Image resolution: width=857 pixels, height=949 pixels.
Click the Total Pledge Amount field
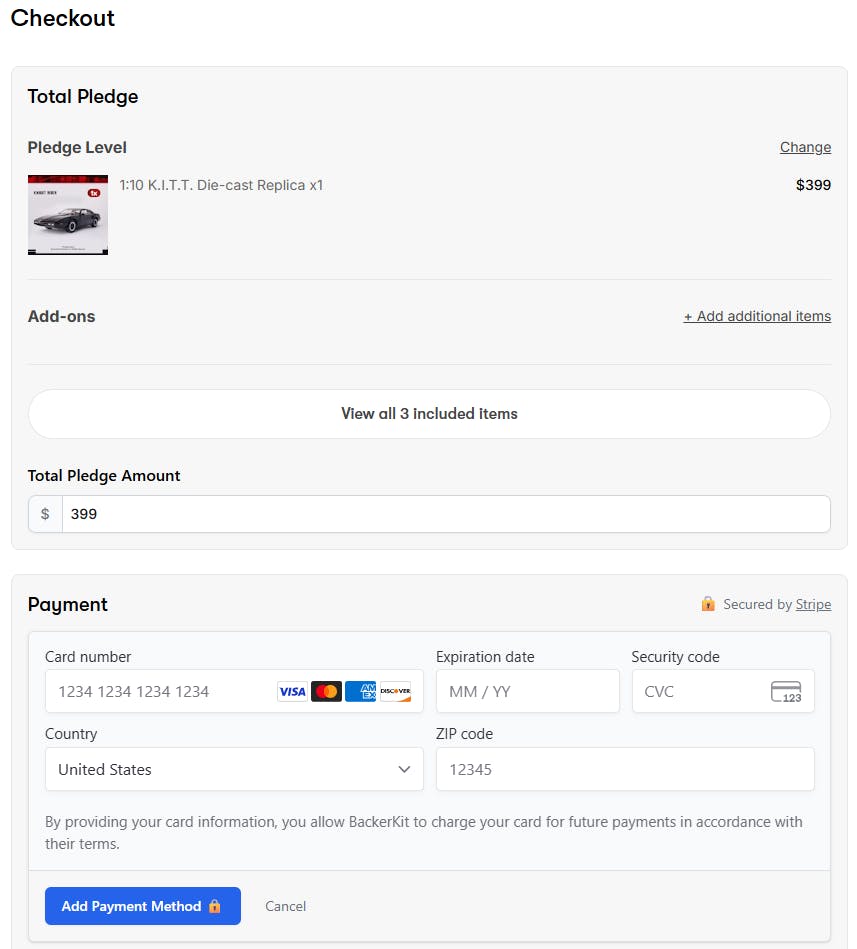(445, 514)
